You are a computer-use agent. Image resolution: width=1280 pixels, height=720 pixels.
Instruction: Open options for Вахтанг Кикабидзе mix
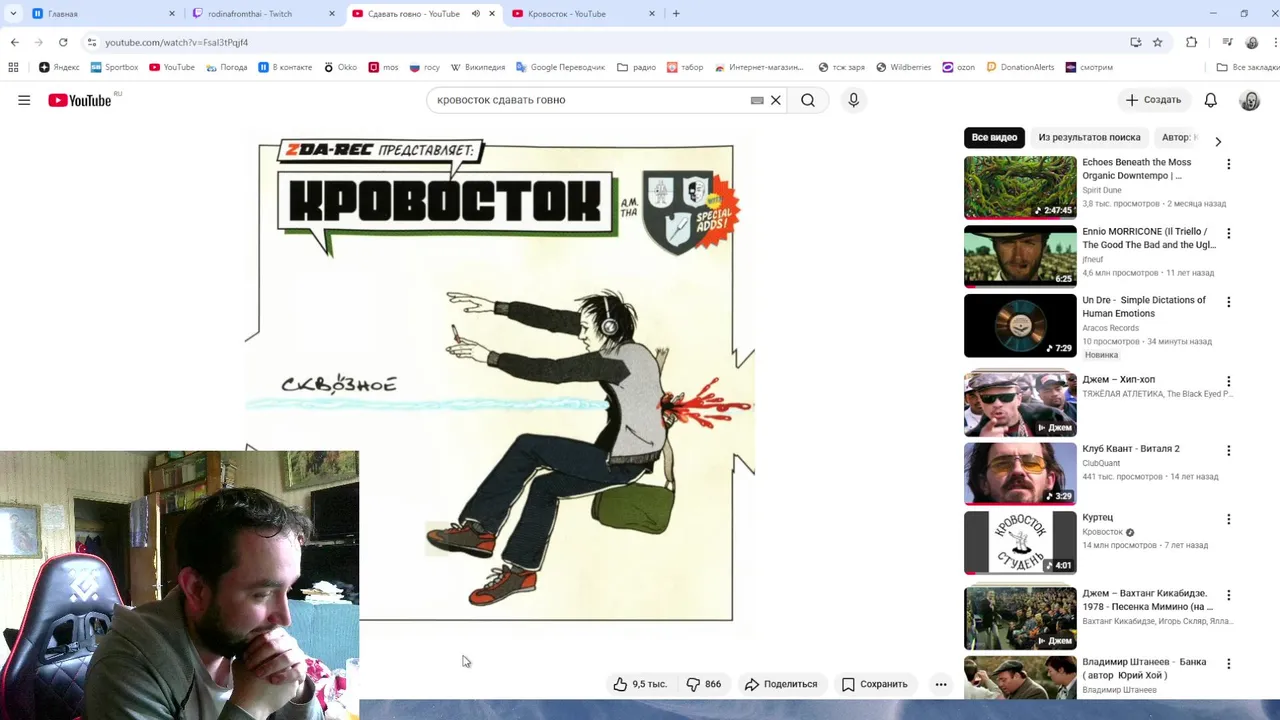1229,595
